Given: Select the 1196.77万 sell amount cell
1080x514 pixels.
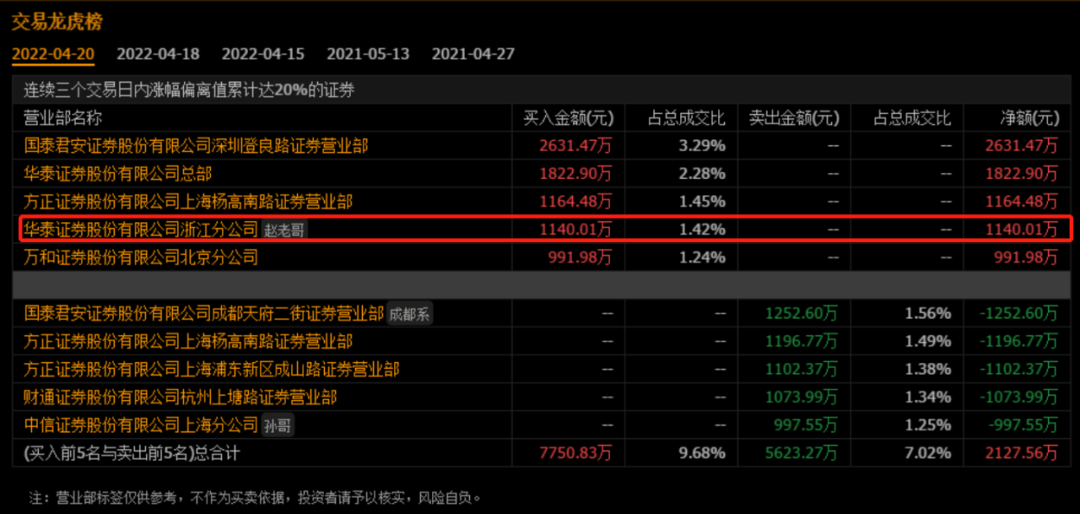Looking at the screenshot, I should coord(802,342).
